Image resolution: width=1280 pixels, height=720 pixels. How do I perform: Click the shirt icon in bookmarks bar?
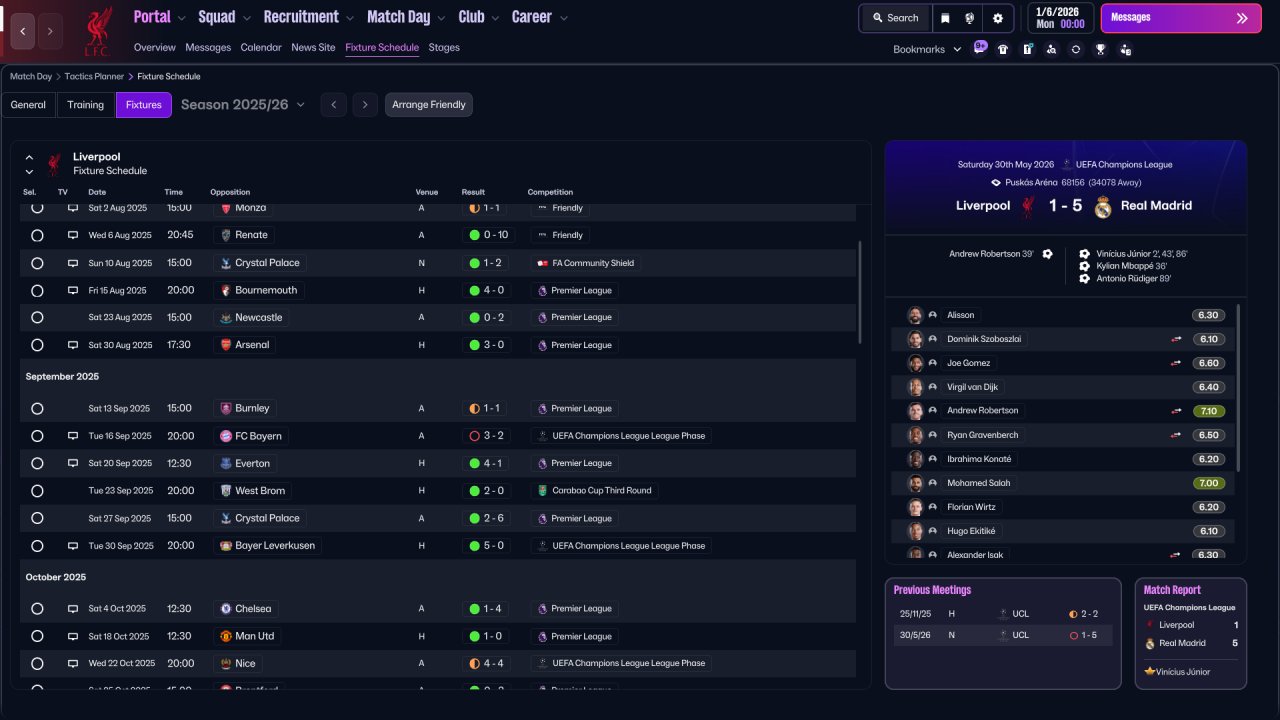coord(1003,49)
